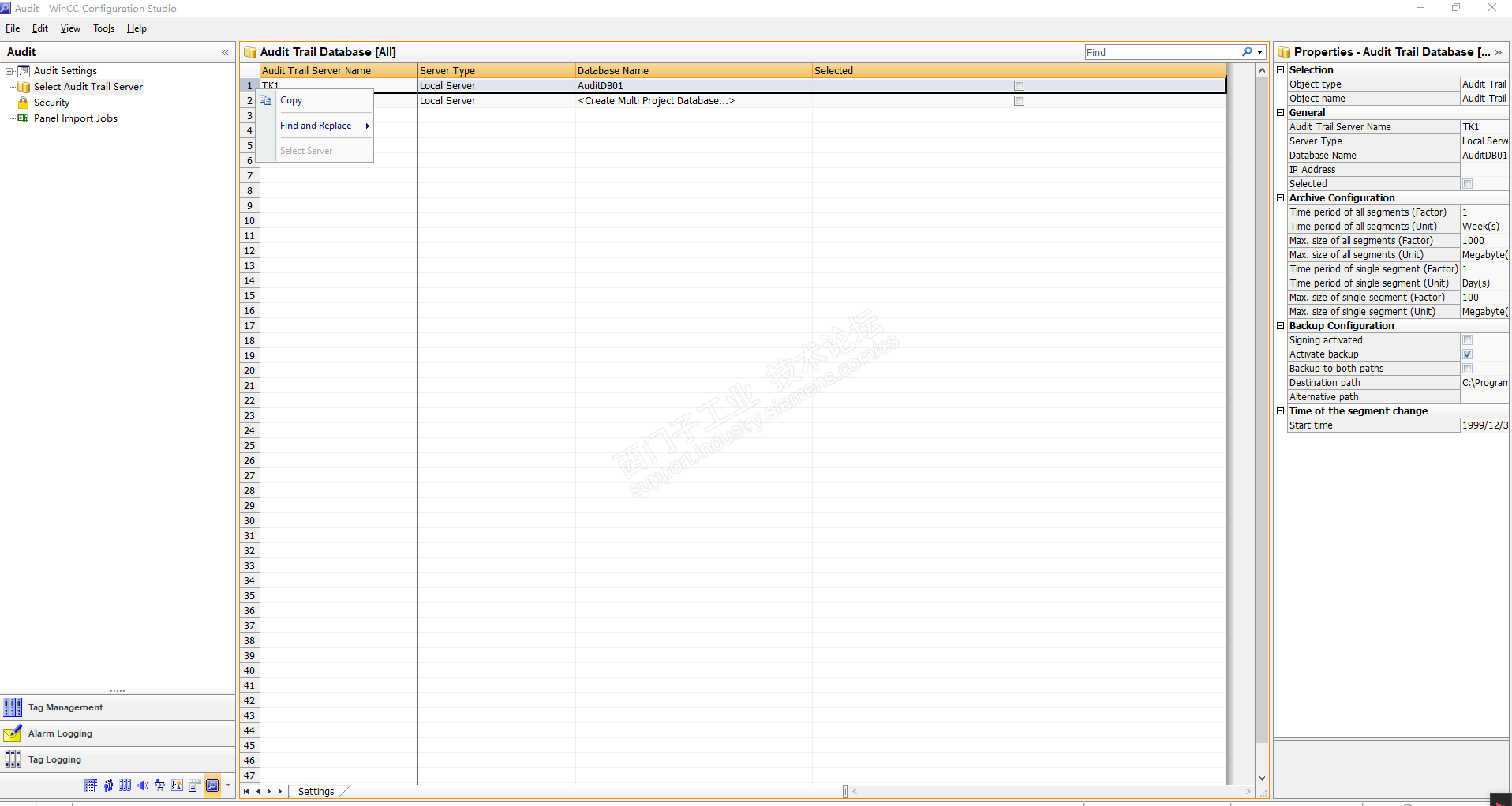The height and width of the screenshot is (806, 1512).
Task: Click the Select Audit Trail Server database icon
Action: pos(24,87)
